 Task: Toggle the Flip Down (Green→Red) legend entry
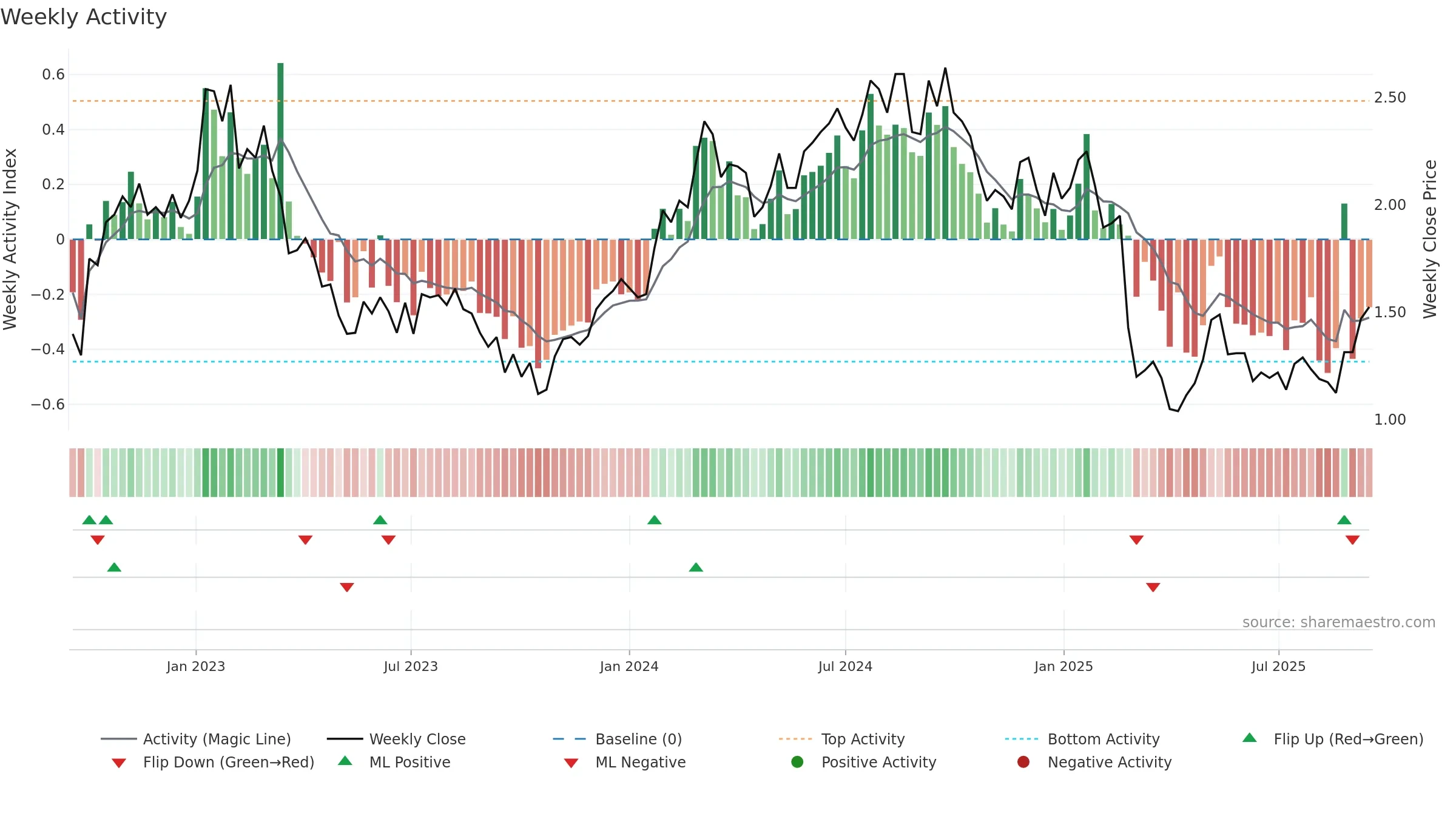[213, 762]
